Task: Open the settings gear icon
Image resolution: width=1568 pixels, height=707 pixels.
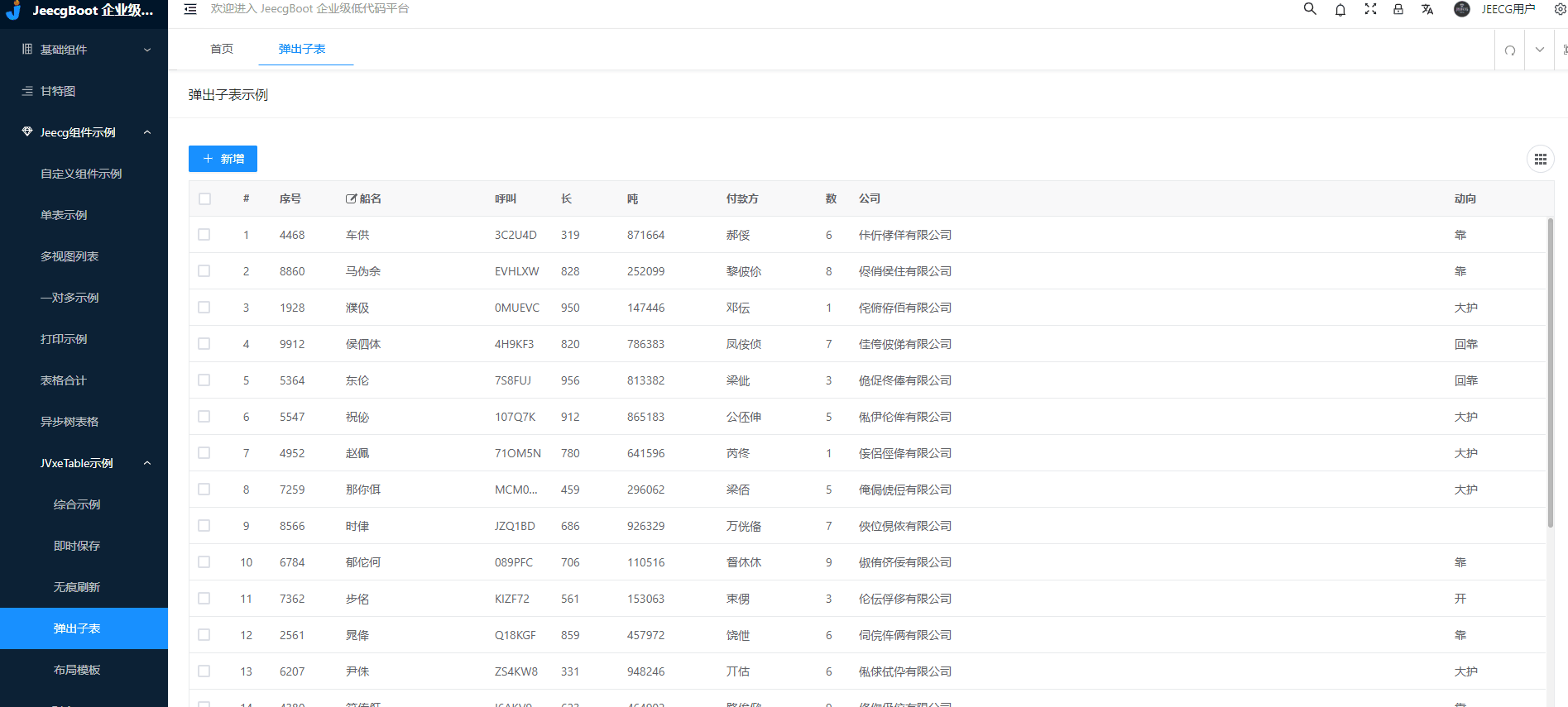Action: 1560,9
